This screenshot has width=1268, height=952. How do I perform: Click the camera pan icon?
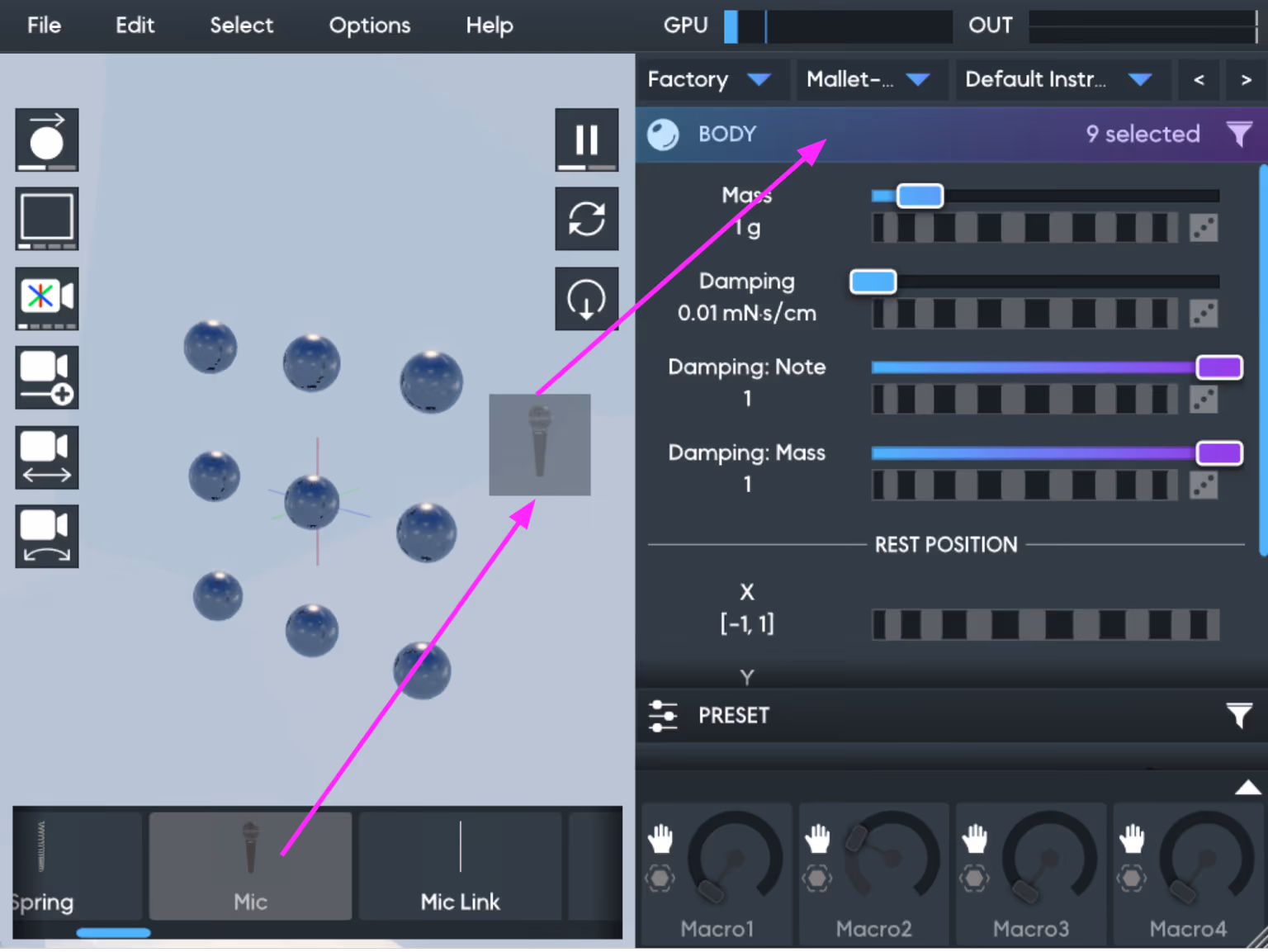47,457
